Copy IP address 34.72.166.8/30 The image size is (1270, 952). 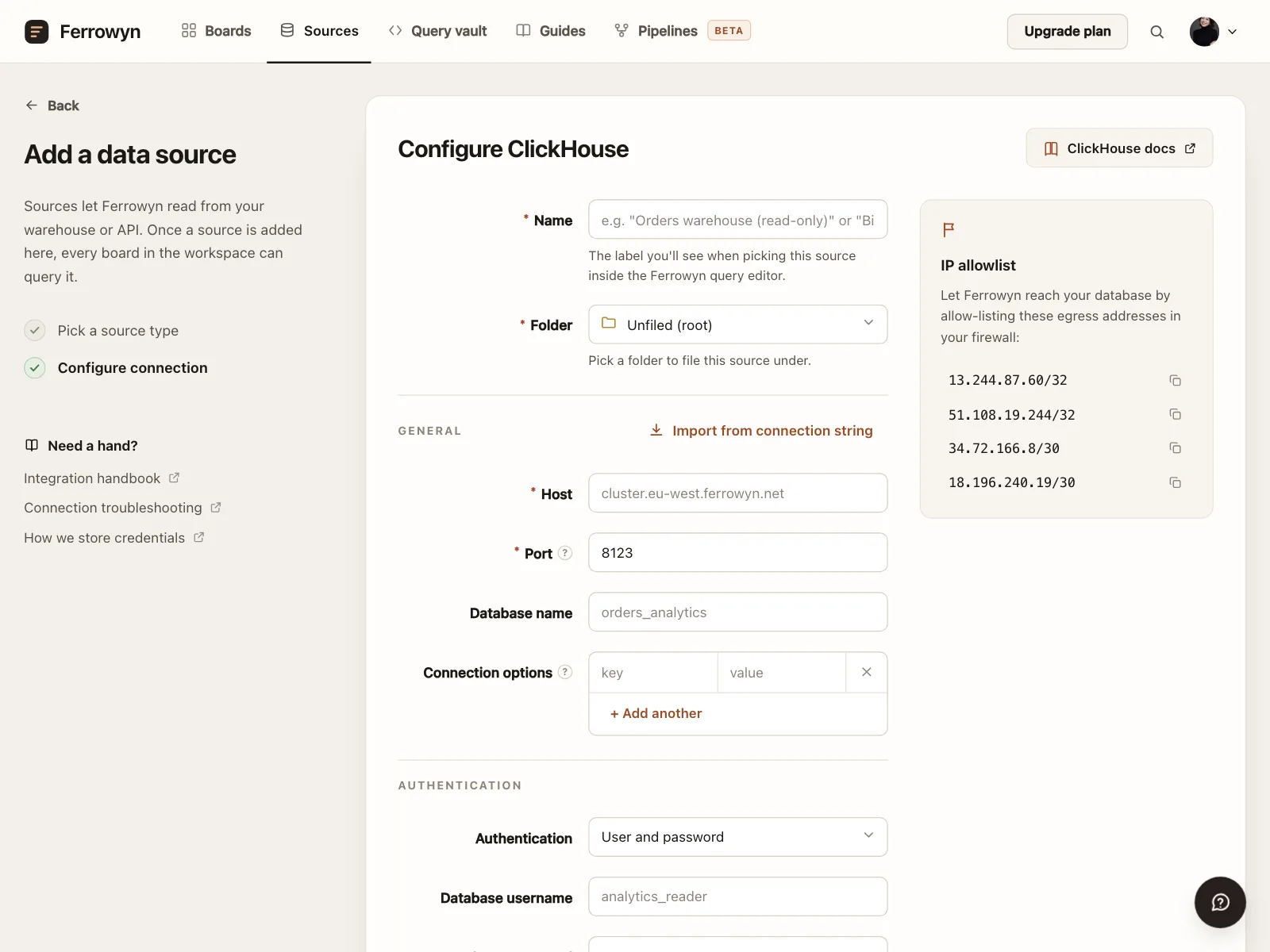(x=1176, y=448)
